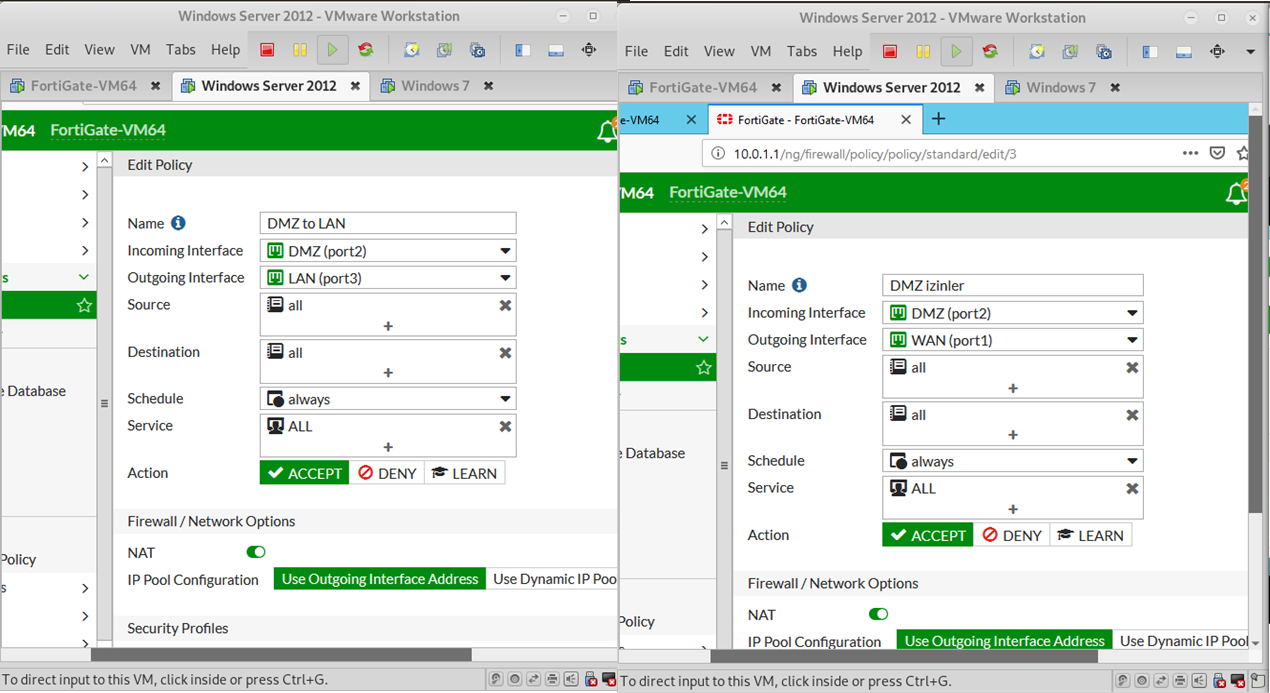Viewport: 1270px width, 693px height.
Task: Switch to Windows 7 tab in right VMware window
Action: click(x=1061, y=87)
